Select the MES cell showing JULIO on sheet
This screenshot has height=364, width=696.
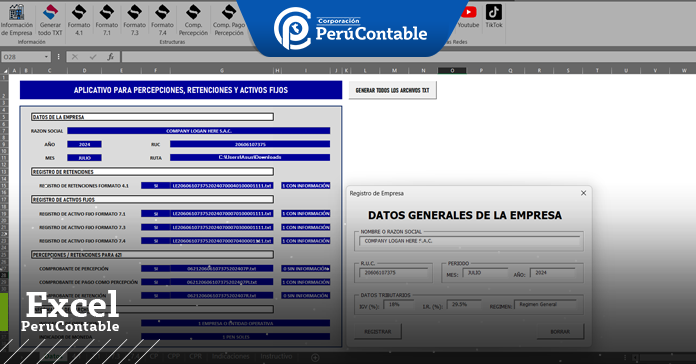click(x=84, y=158)
